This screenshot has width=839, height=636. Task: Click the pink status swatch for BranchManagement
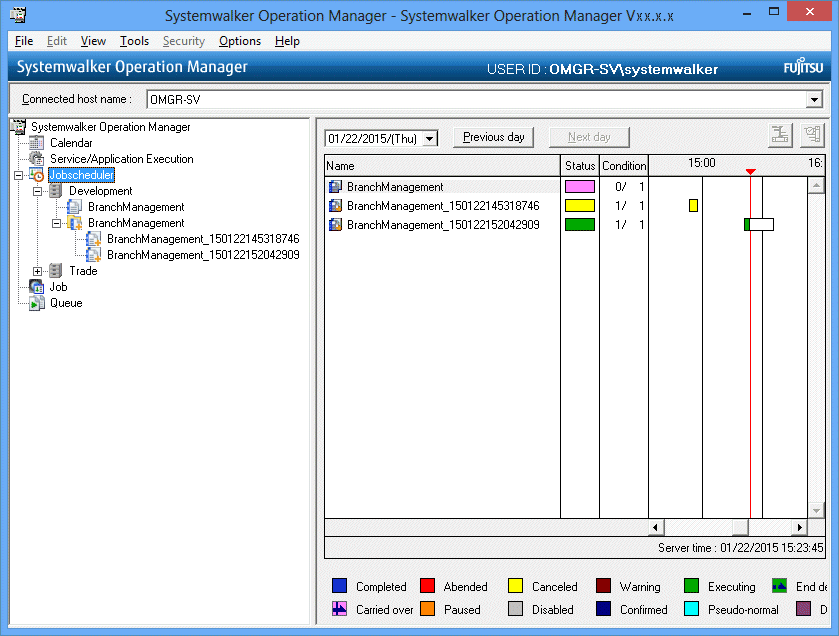tap(579, 187)
